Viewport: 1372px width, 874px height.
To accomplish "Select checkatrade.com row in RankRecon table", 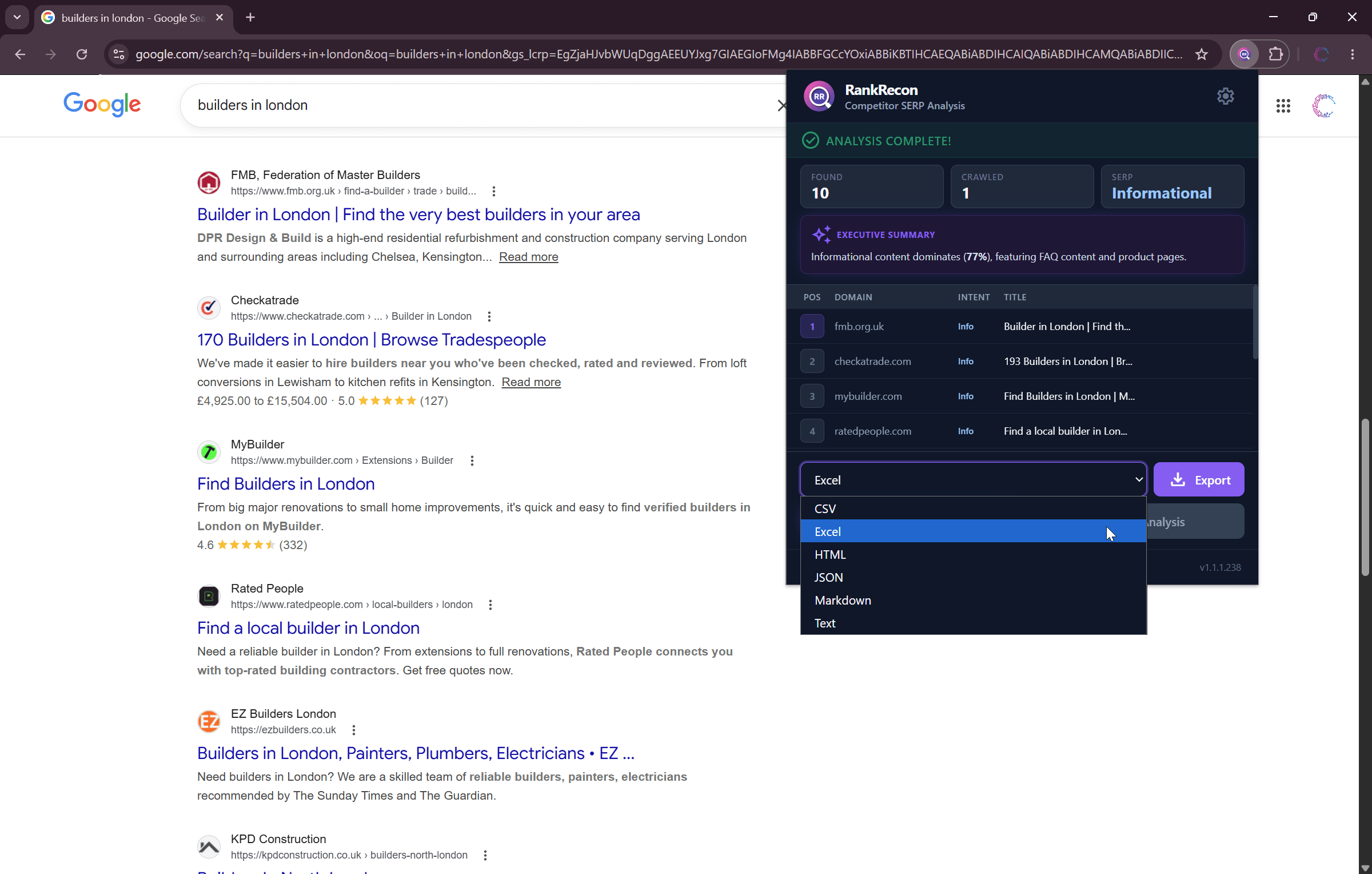I will coord(1019,361).
